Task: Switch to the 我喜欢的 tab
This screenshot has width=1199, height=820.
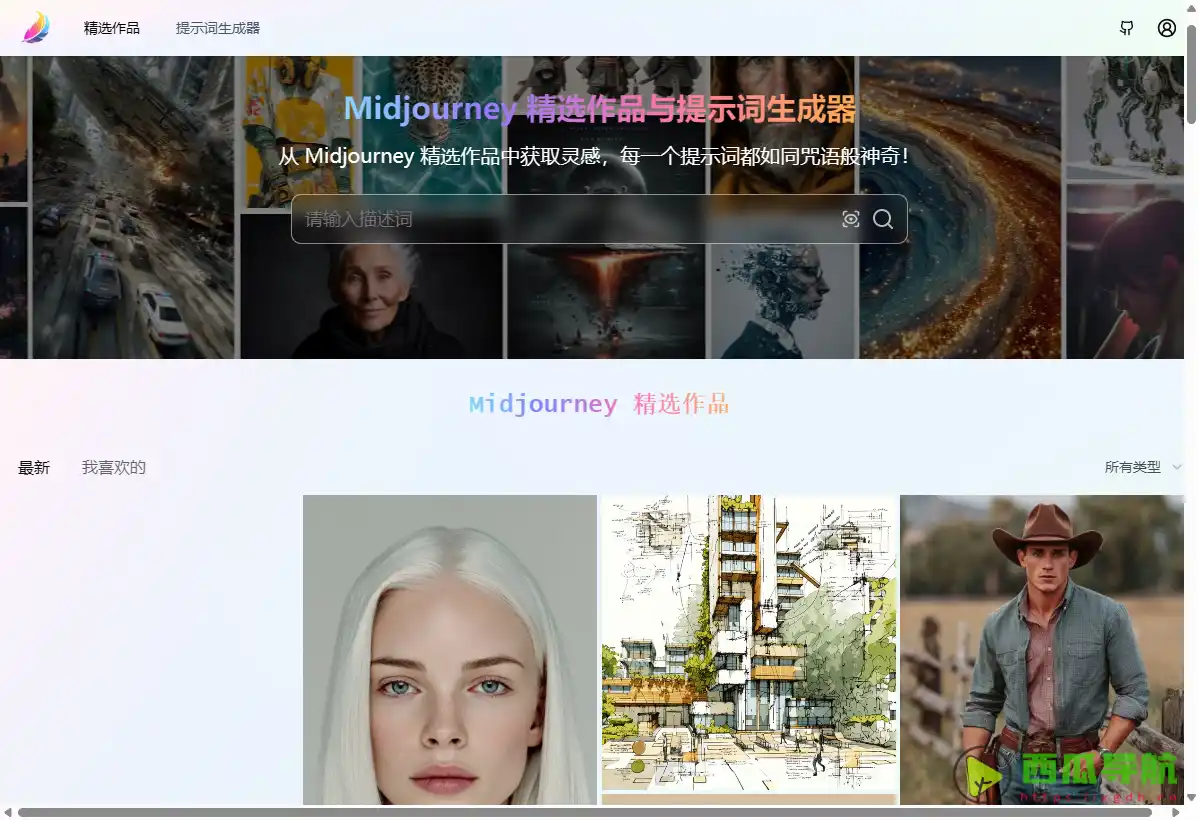Action: click(113, 467)
